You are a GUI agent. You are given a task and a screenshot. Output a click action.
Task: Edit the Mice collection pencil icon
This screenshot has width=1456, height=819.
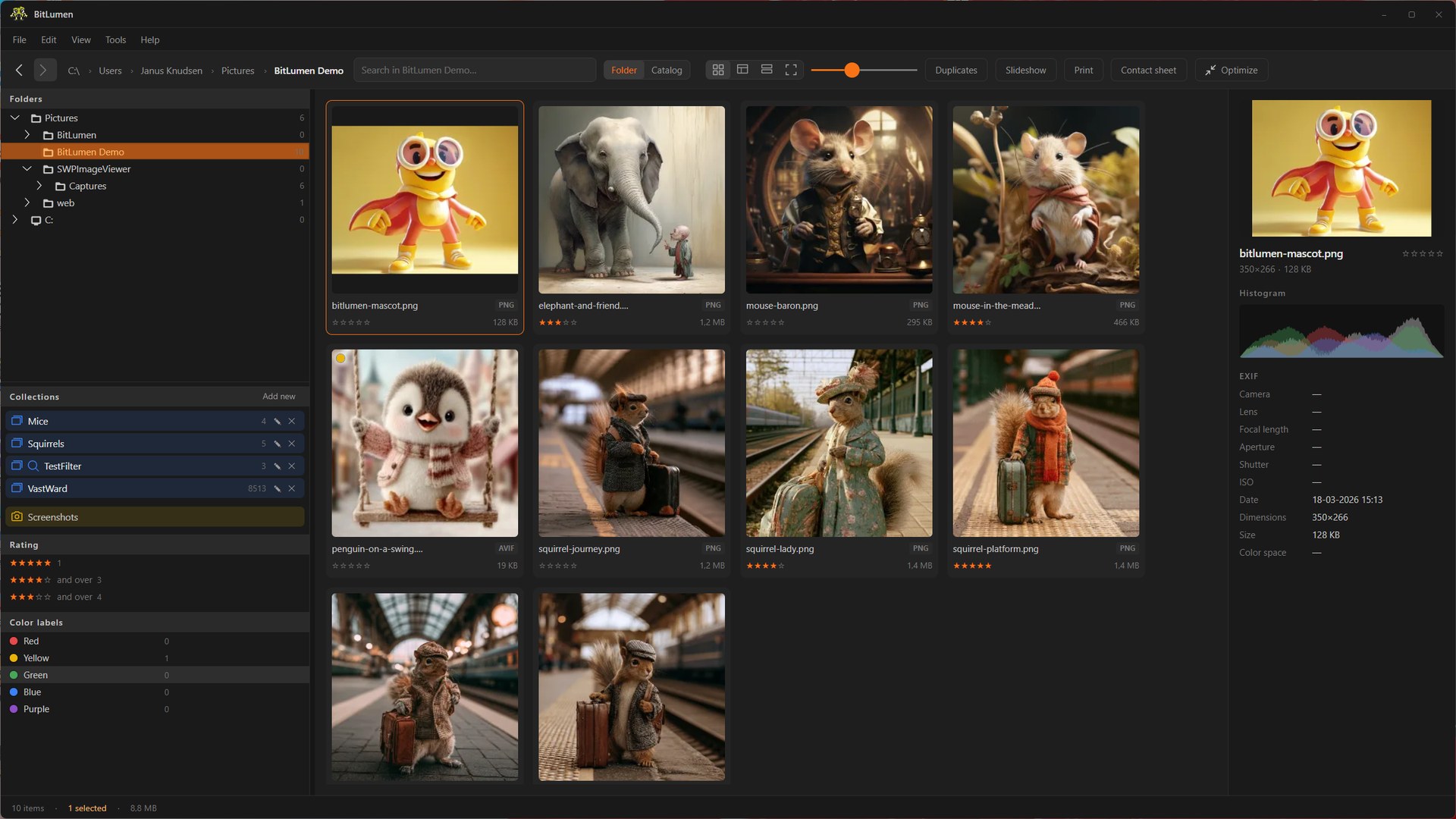pyautogui.click(x=278, y=421)
